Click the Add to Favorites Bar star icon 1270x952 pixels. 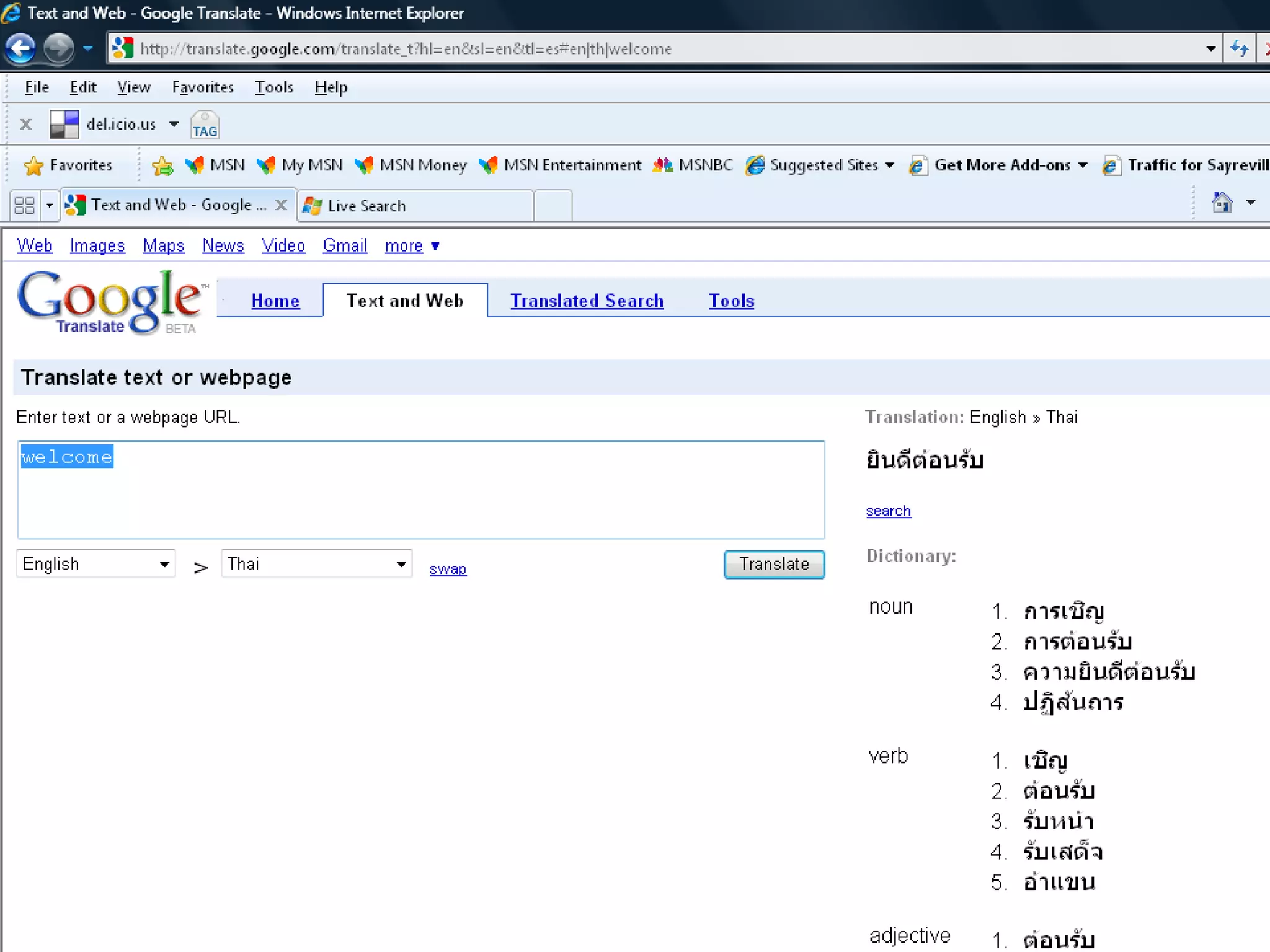pos(162,165)
